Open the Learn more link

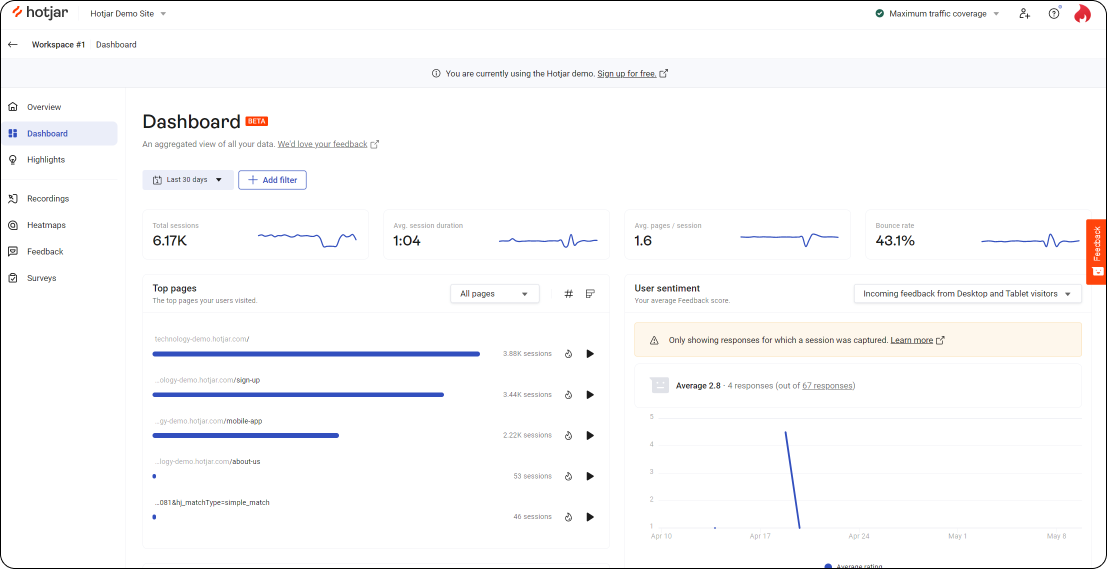[x=911, y=340]
